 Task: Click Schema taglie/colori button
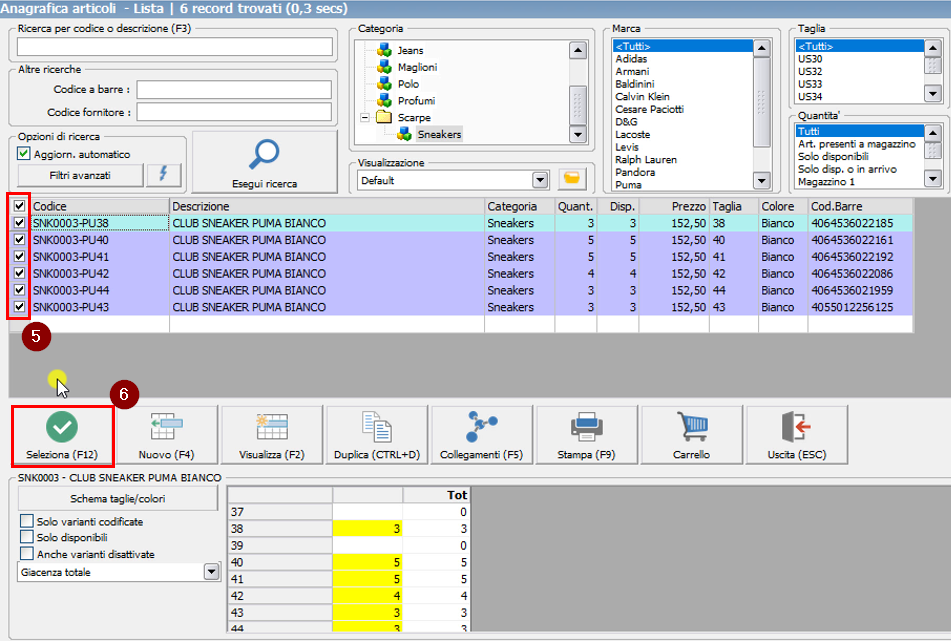(x=118, y=498)
